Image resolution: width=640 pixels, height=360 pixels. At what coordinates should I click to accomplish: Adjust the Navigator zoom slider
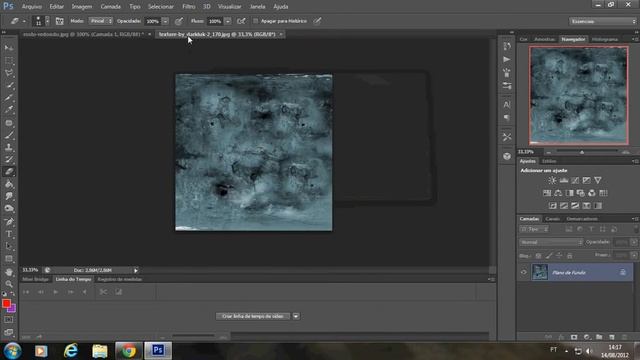582,152
